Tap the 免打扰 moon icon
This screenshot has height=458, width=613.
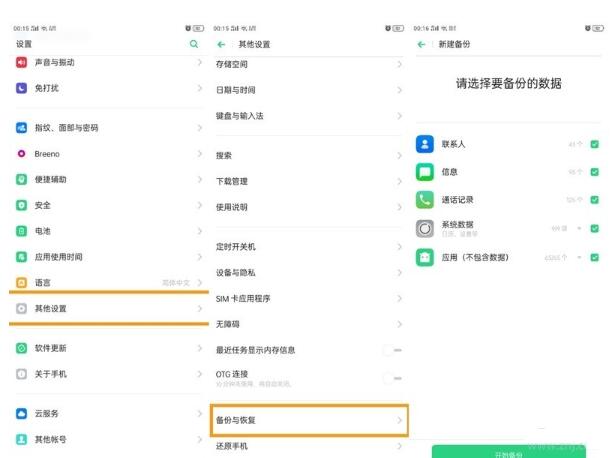click(21, 88)
